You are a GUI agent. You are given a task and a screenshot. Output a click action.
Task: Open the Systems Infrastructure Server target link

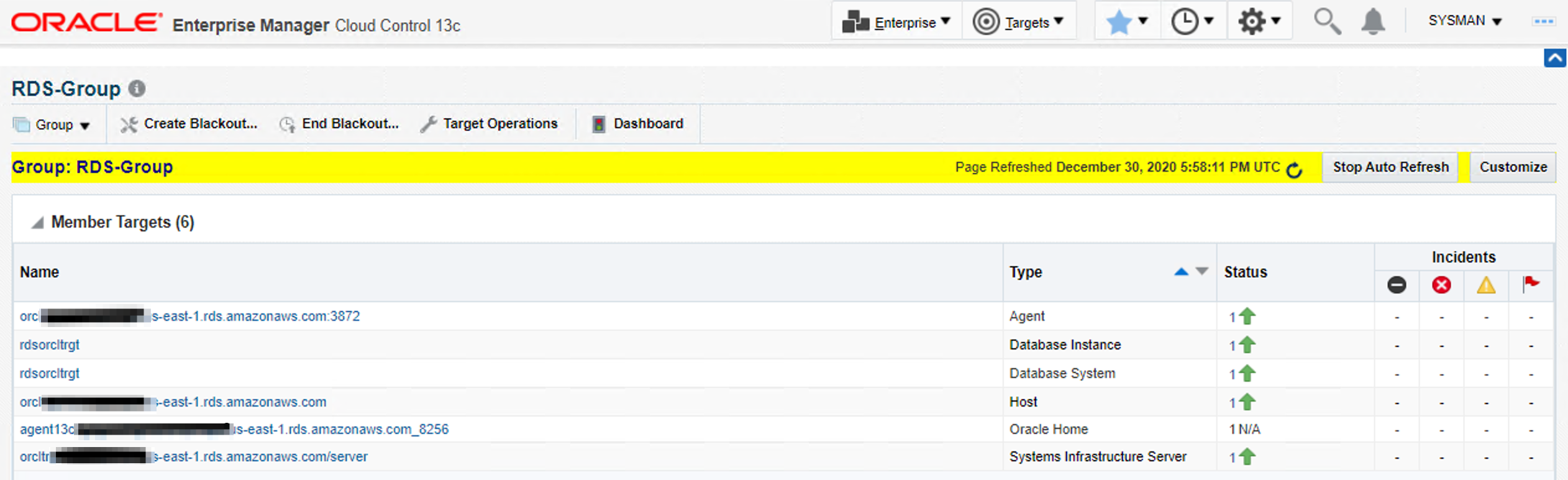pos(194,457)
